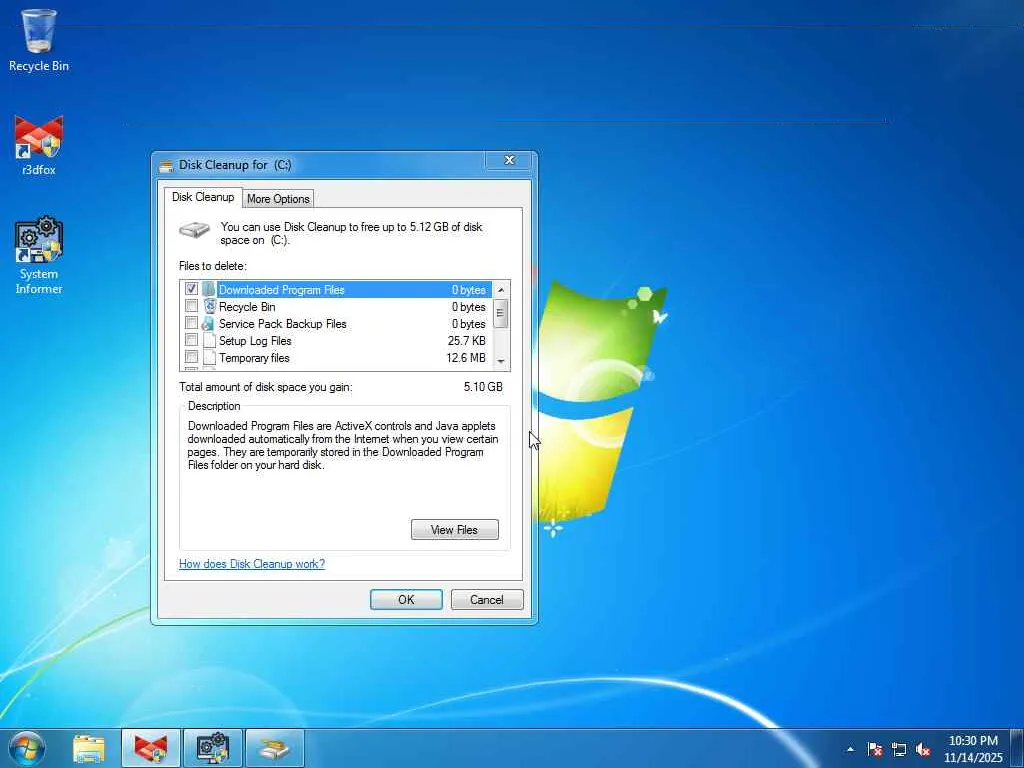Click the Show Desktop strip at the taskbar's end

(1017, 748)
